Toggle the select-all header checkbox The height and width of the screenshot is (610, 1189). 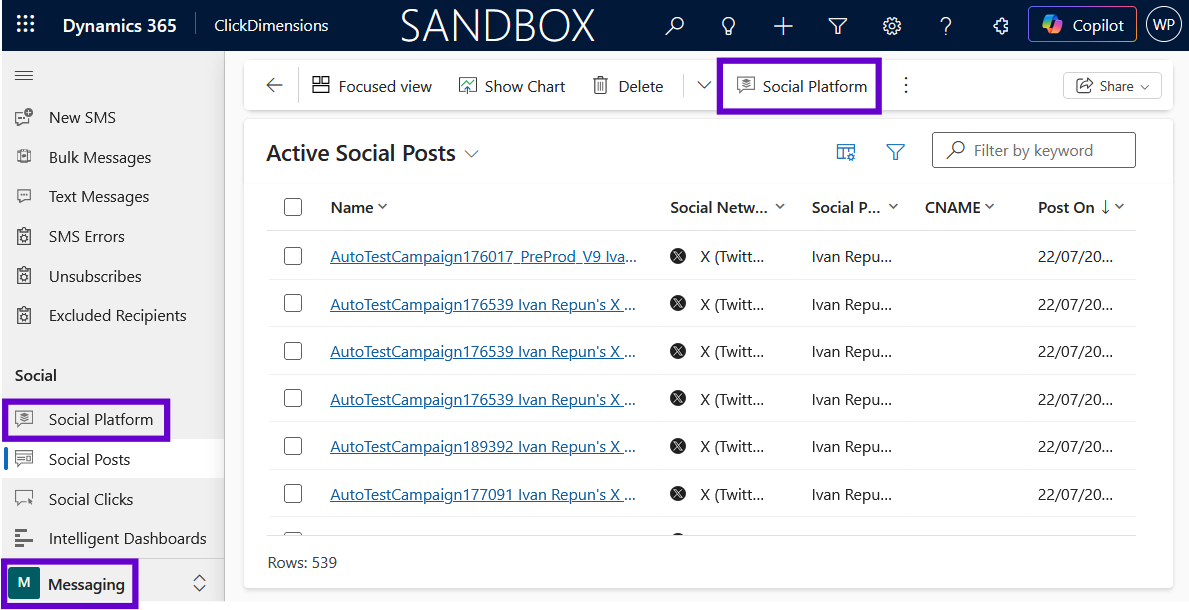click(293, 207)
